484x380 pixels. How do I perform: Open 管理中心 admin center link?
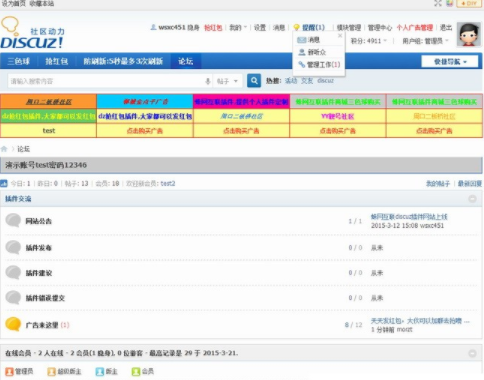pos(380,28)
